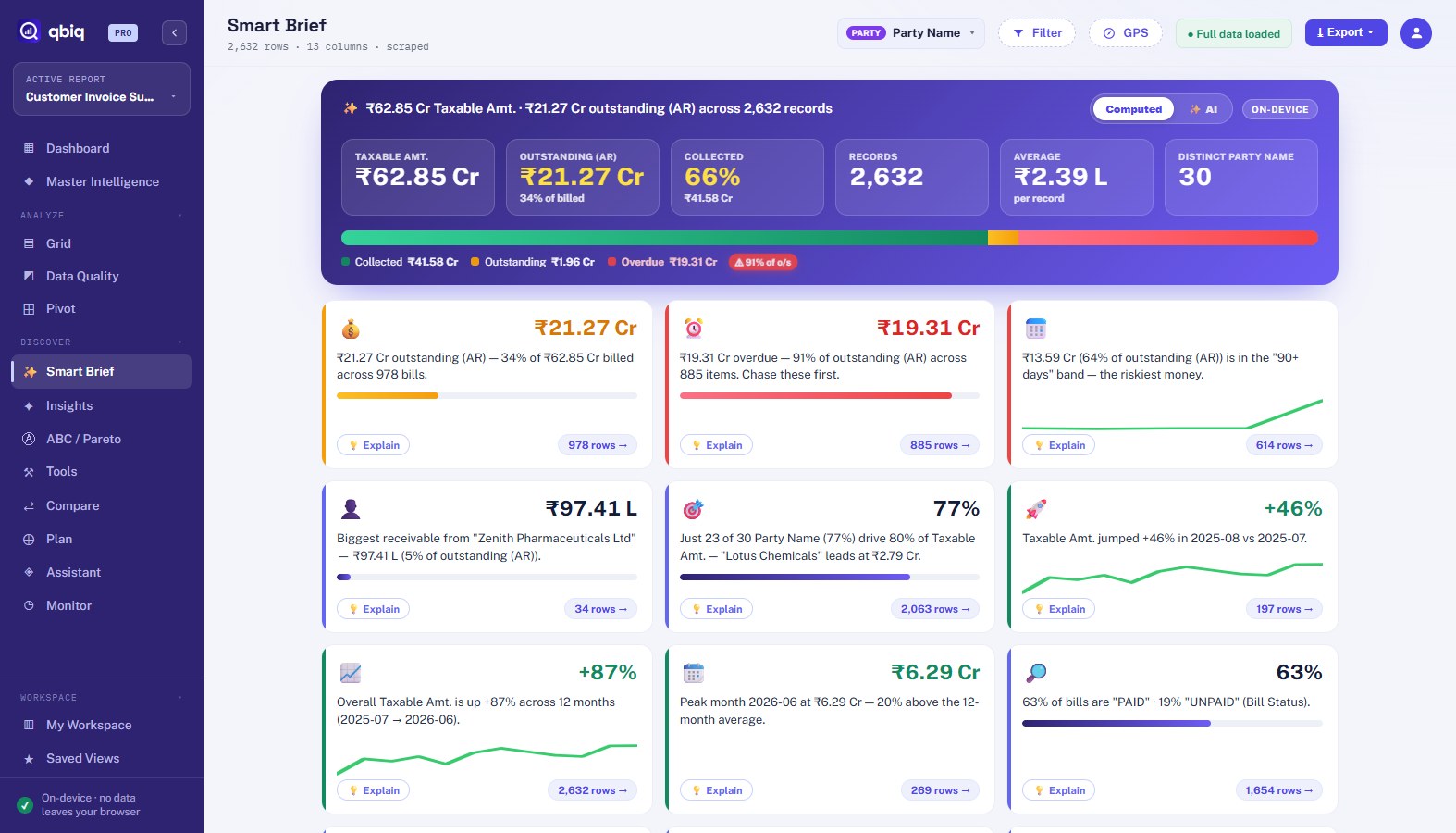Click the Dashboard grid icon

(x=29, y=148)
